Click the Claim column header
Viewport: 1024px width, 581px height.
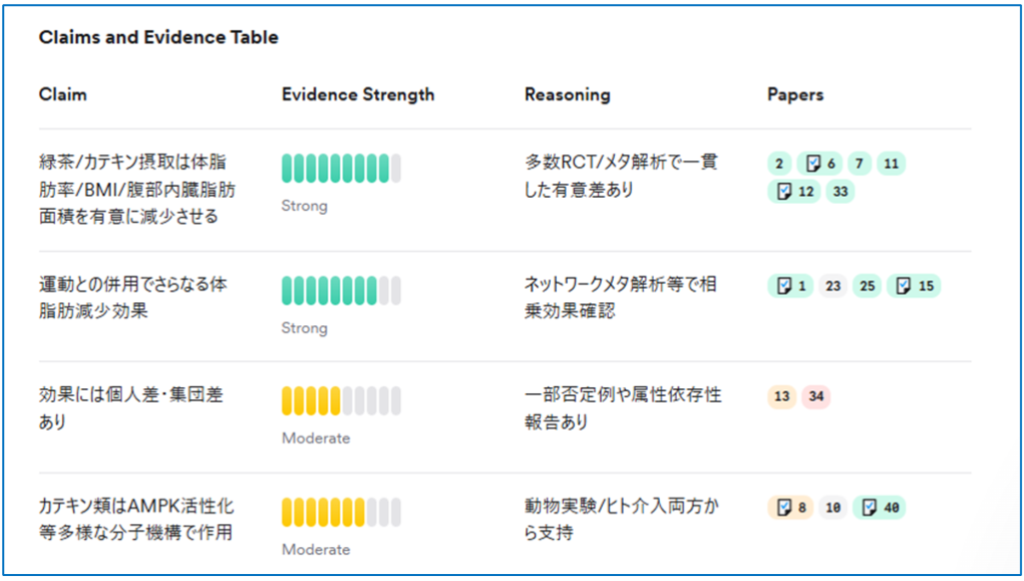point(63,95)
